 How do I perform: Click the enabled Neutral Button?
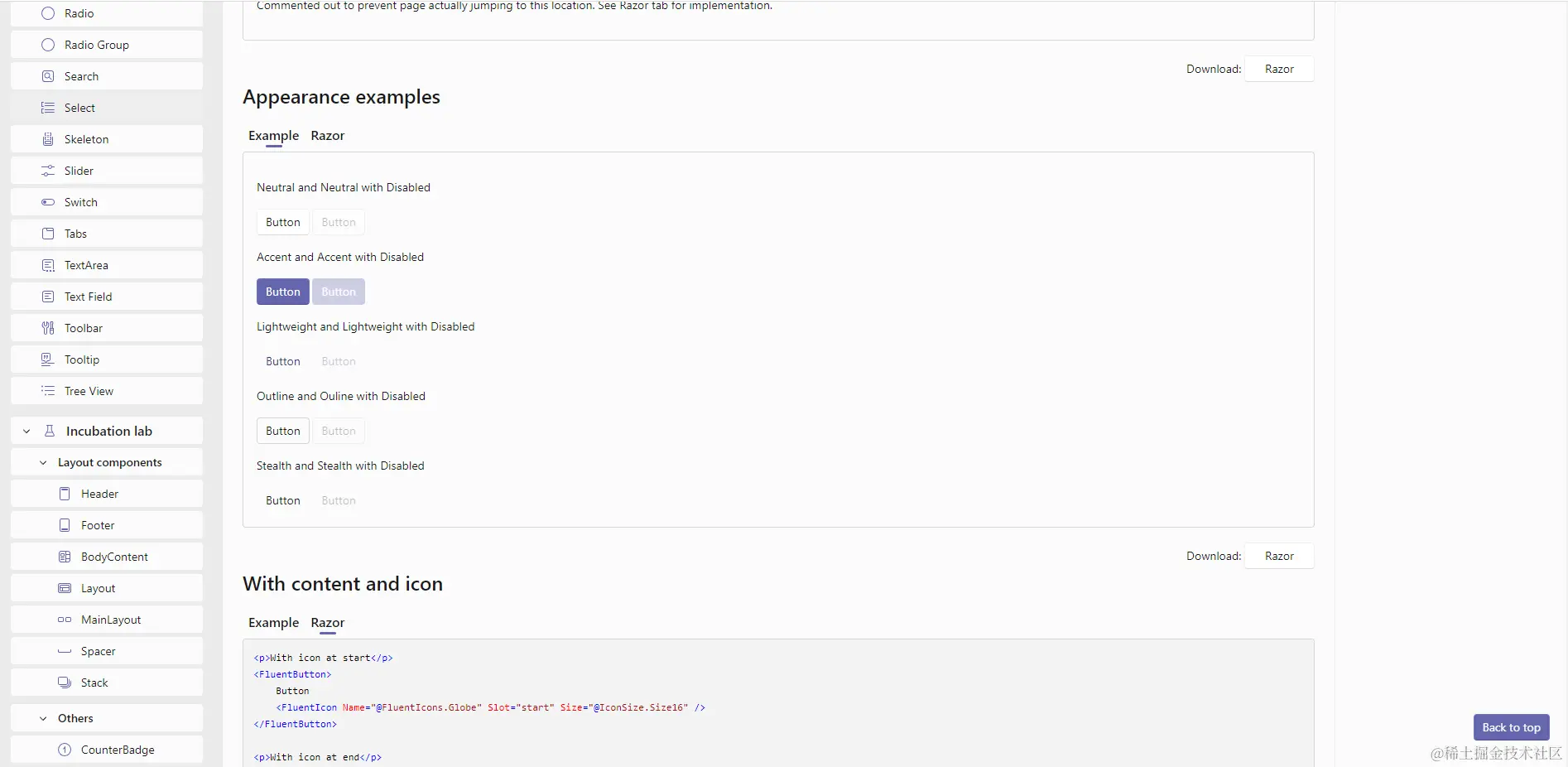(283, 222)
